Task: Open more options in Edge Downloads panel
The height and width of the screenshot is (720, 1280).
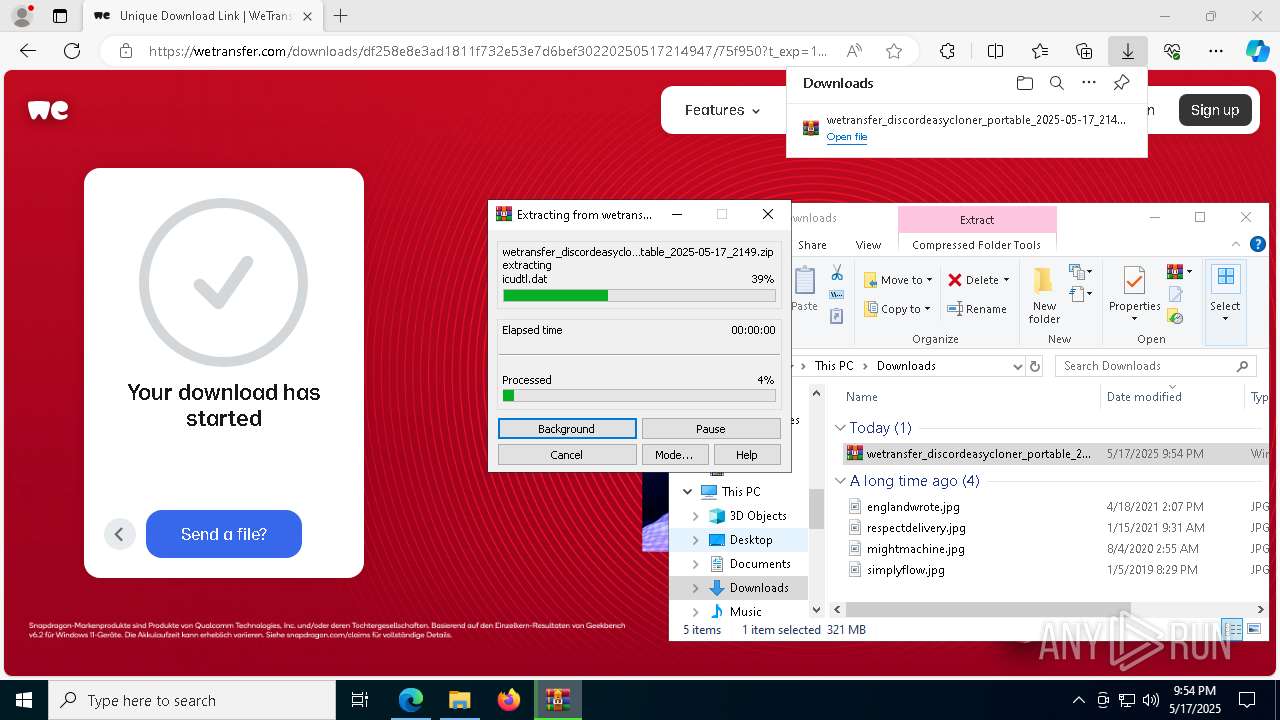Action: coord(1089,83)
